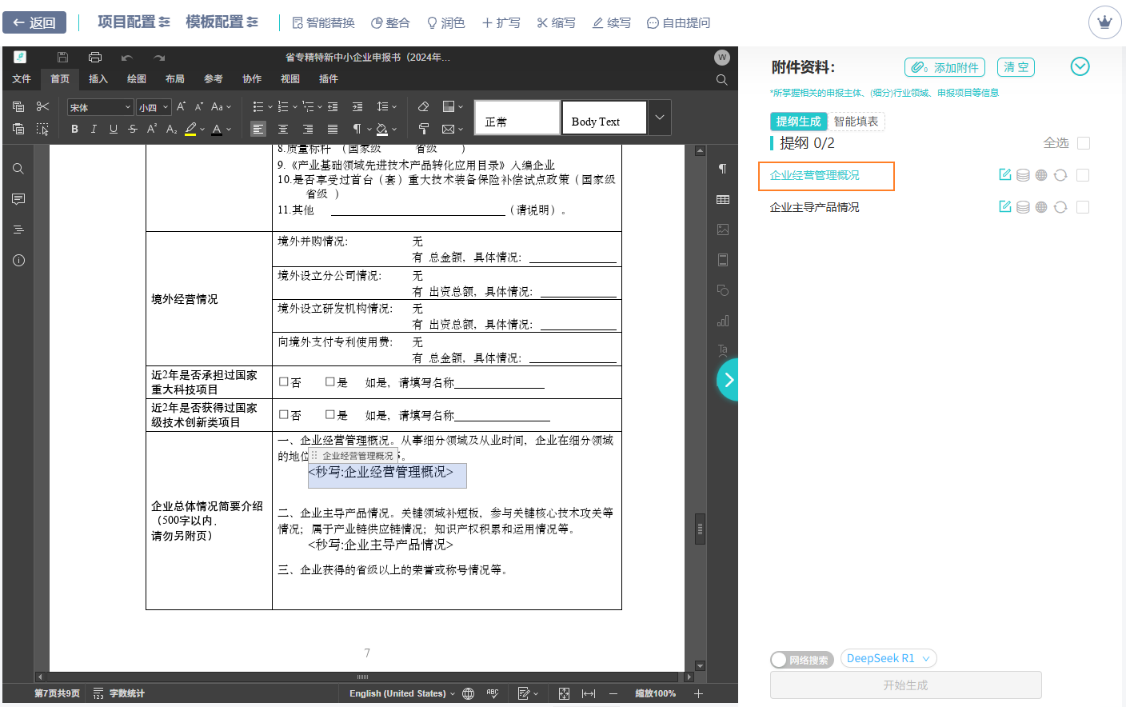Click the 返回 back button

(x=34, y=21)
